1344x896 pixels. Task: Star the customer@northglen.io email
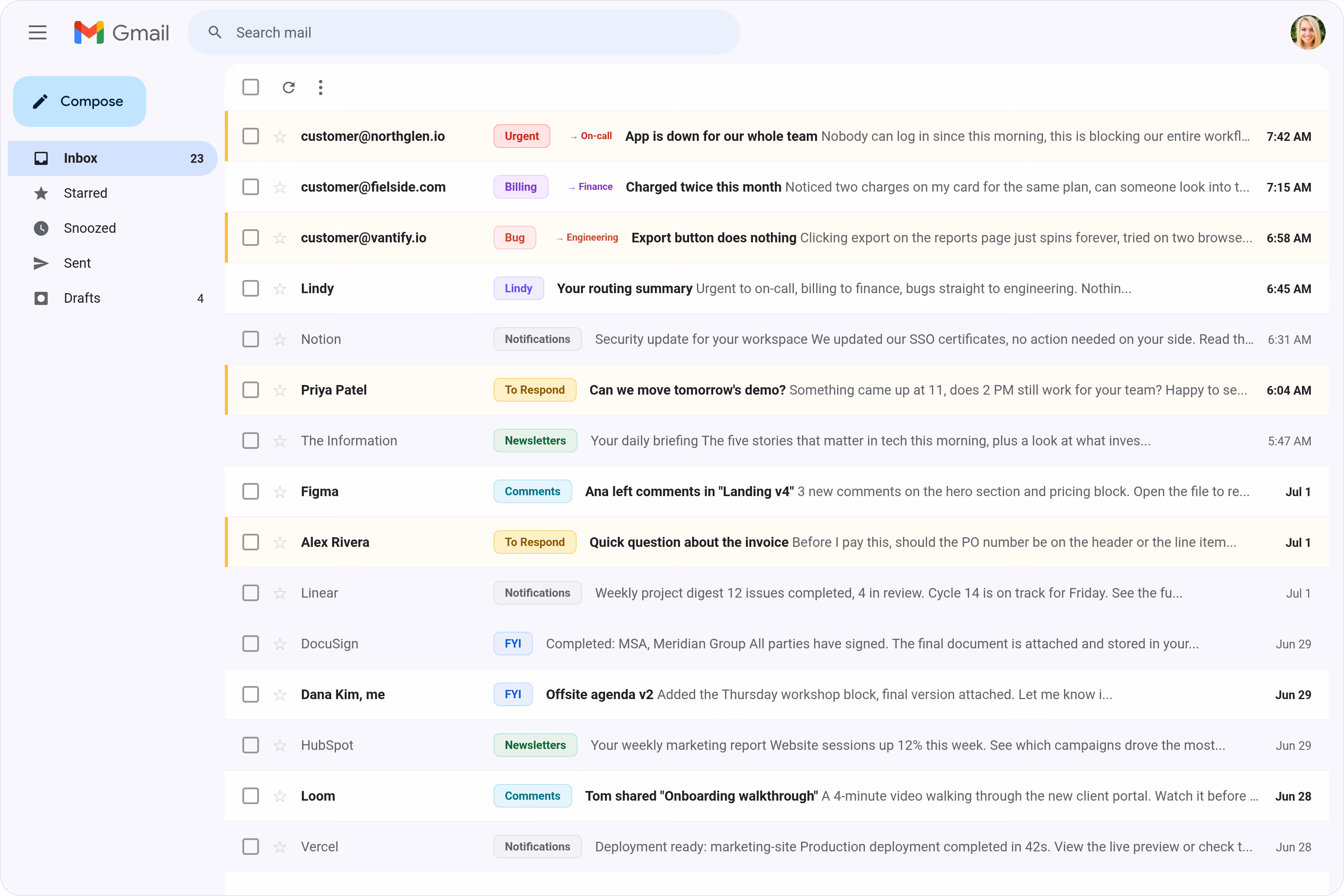coord(280,136)
